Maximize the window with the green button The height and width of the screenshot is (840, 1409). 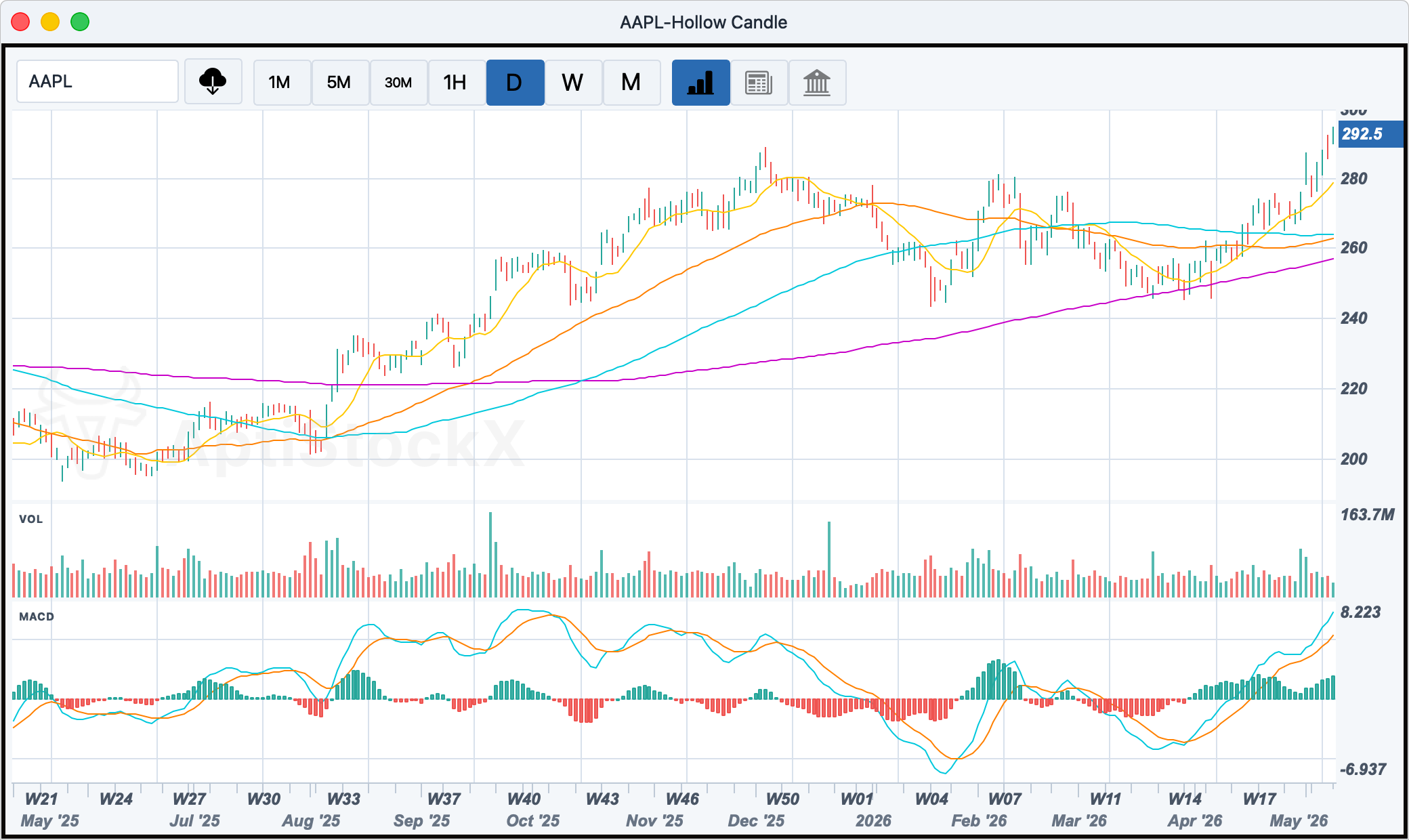[80, 22]
